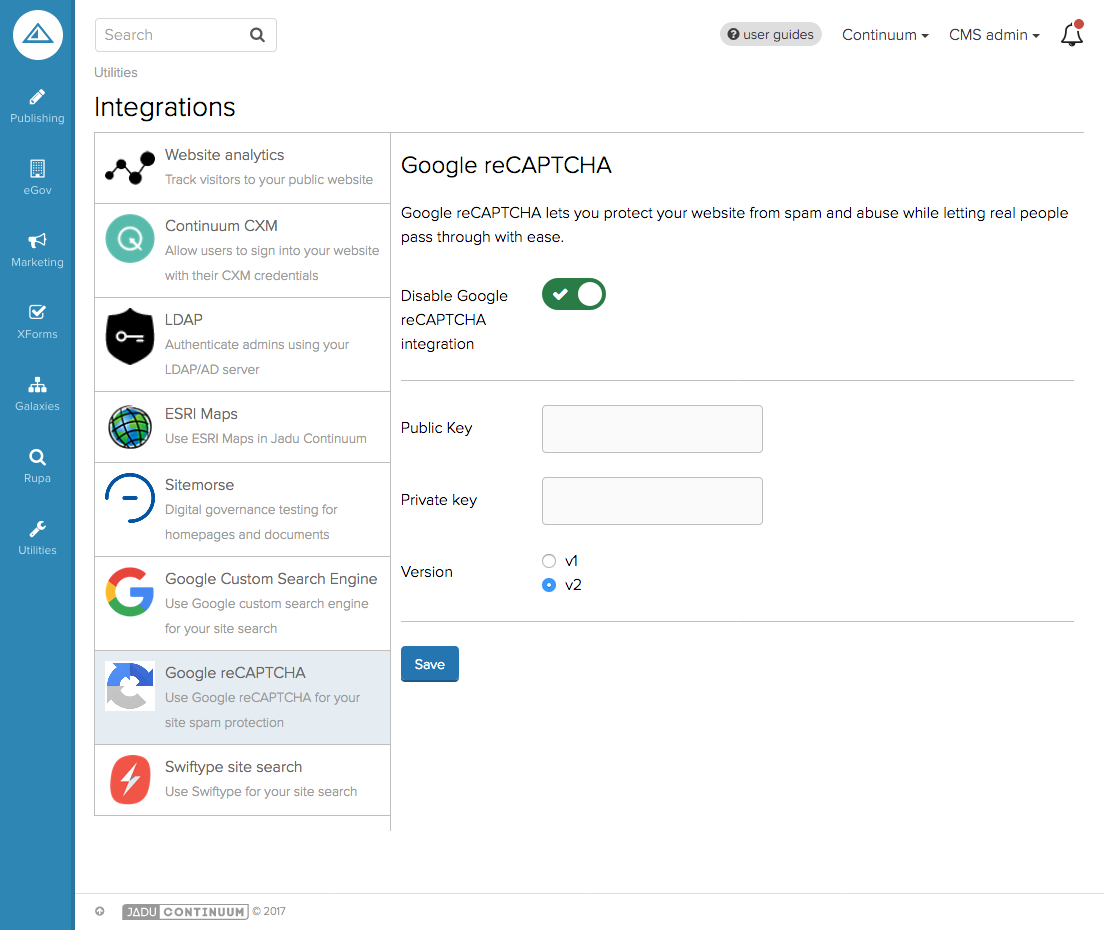Open the user guides link
Viewport: 1104px width, 930px height.
(770, 34)
